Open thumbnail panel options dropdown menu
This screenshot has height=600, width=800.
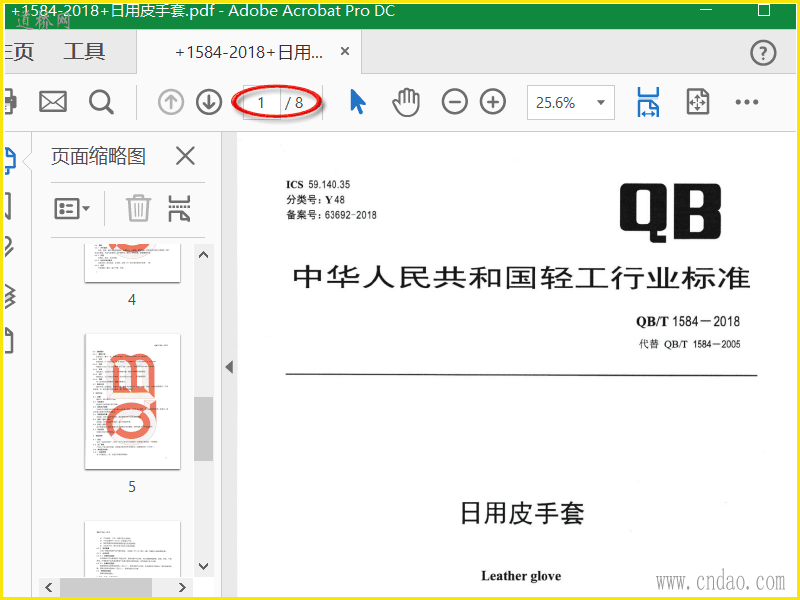click(x=71, y=209)
